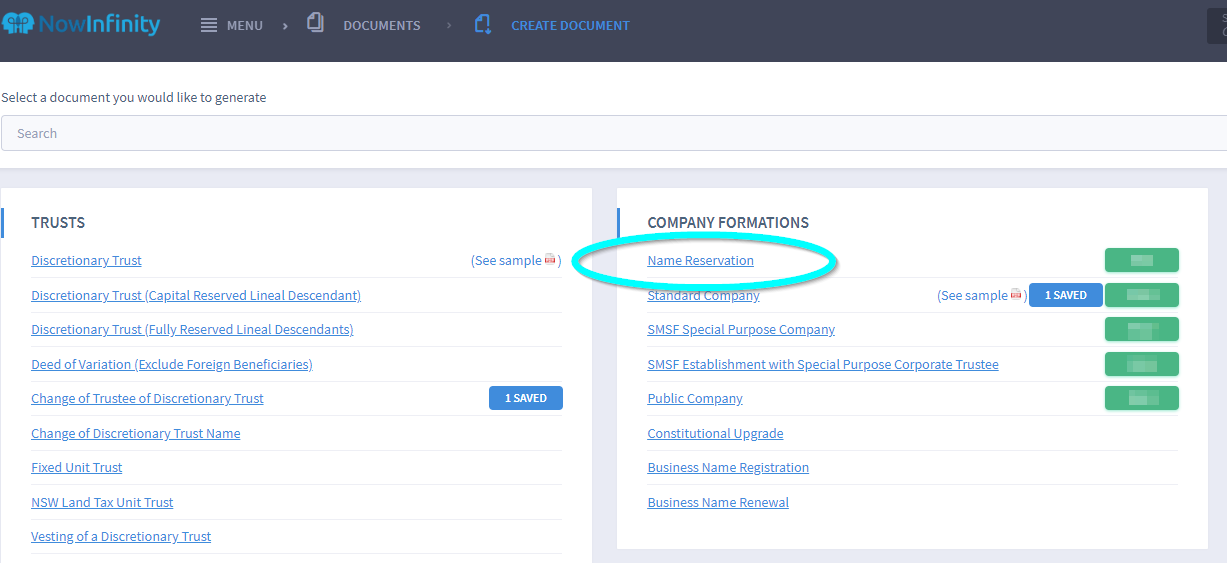Click See sample next to Discretionary Trust
This screenshot has width=1227, height=563.
coord(516,261)
